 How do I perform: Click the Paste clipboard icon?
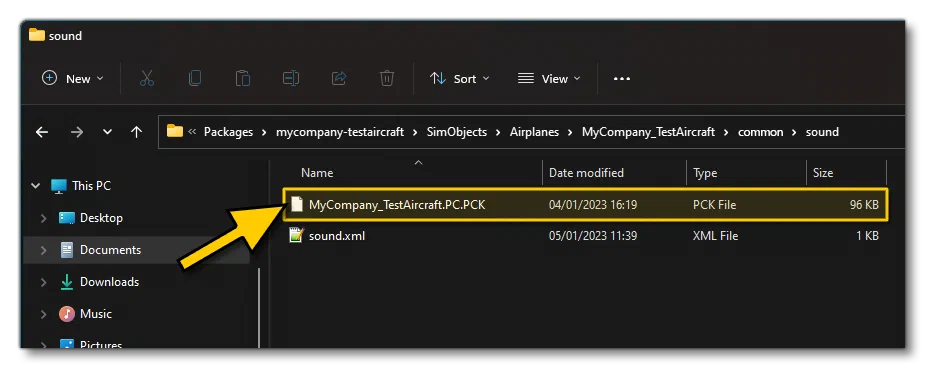click(x=242, y=78)
